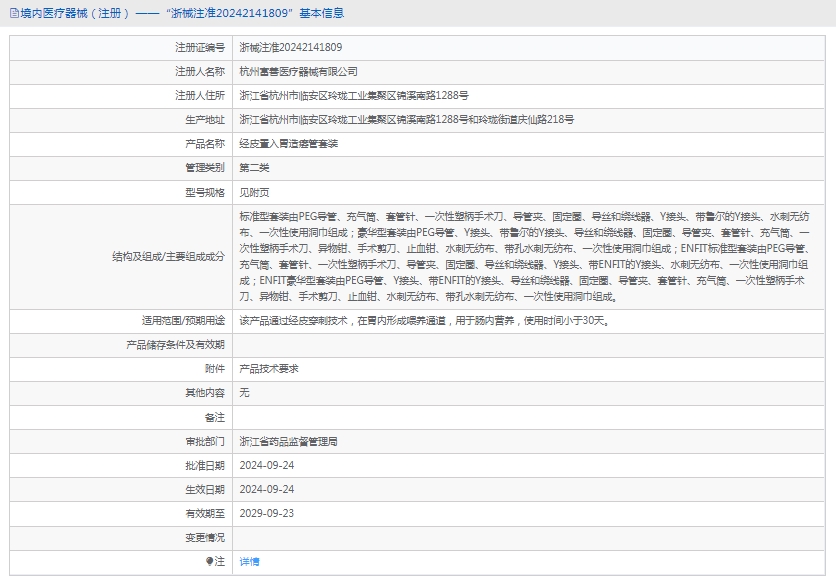Image resolution: width=836 pixels, height=579 pixels.
Task: Click the production address ending in 庆仙路218号
Action: (406, 119)
